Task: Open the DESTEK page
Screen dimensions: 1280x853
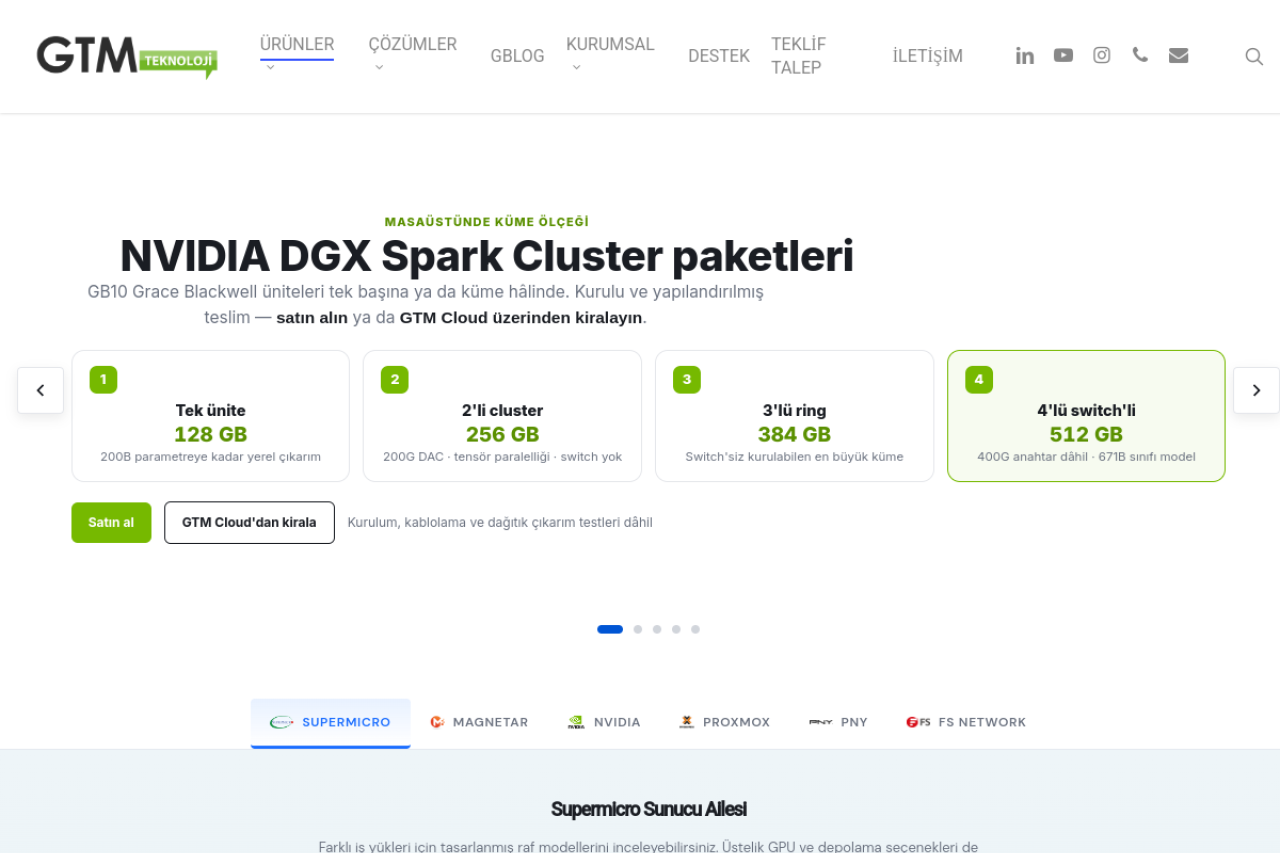Action: click(719, 56)
